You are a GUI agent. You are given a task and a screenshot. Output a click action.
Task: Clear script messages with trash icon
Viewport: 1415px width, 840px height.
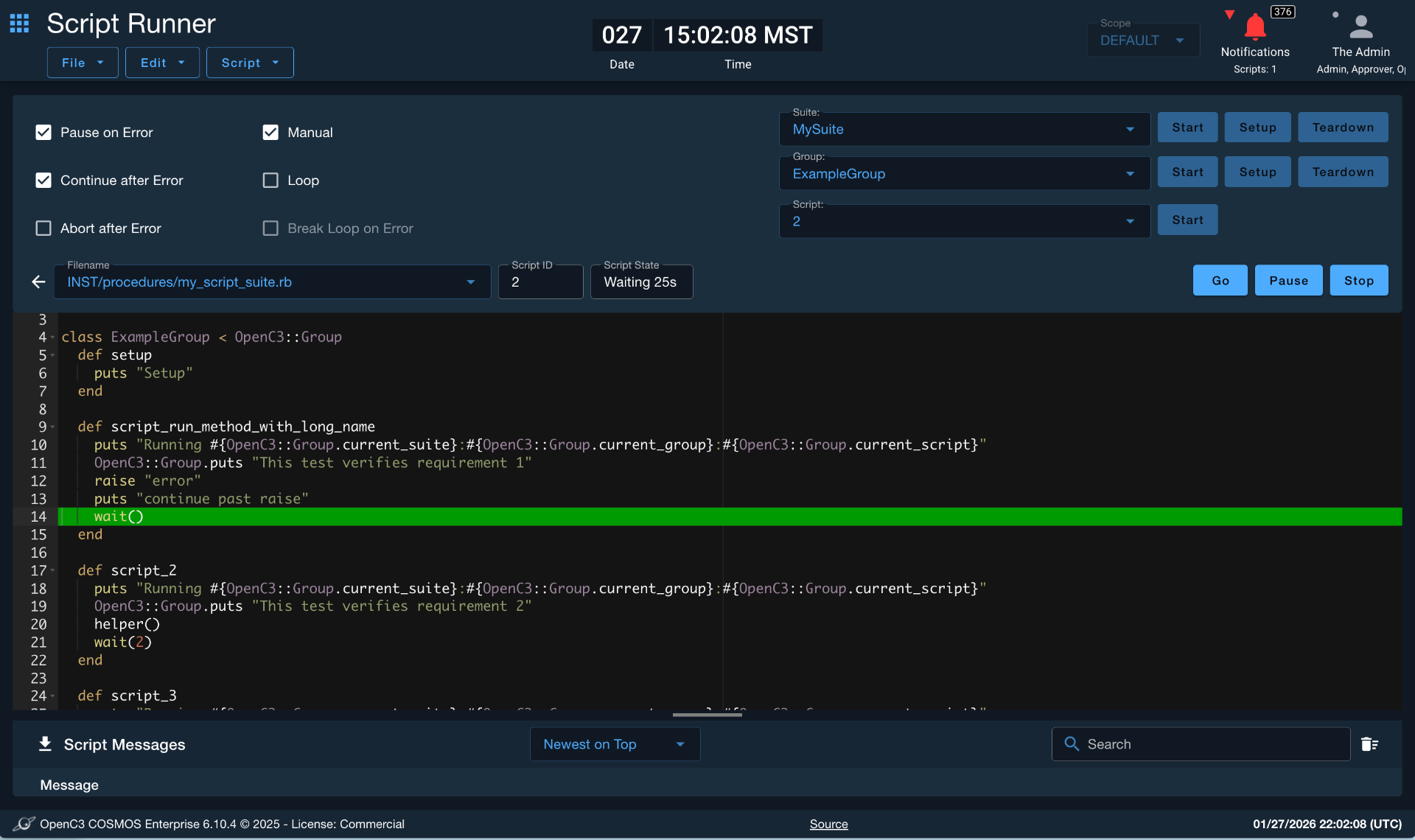click(1369, 744)
